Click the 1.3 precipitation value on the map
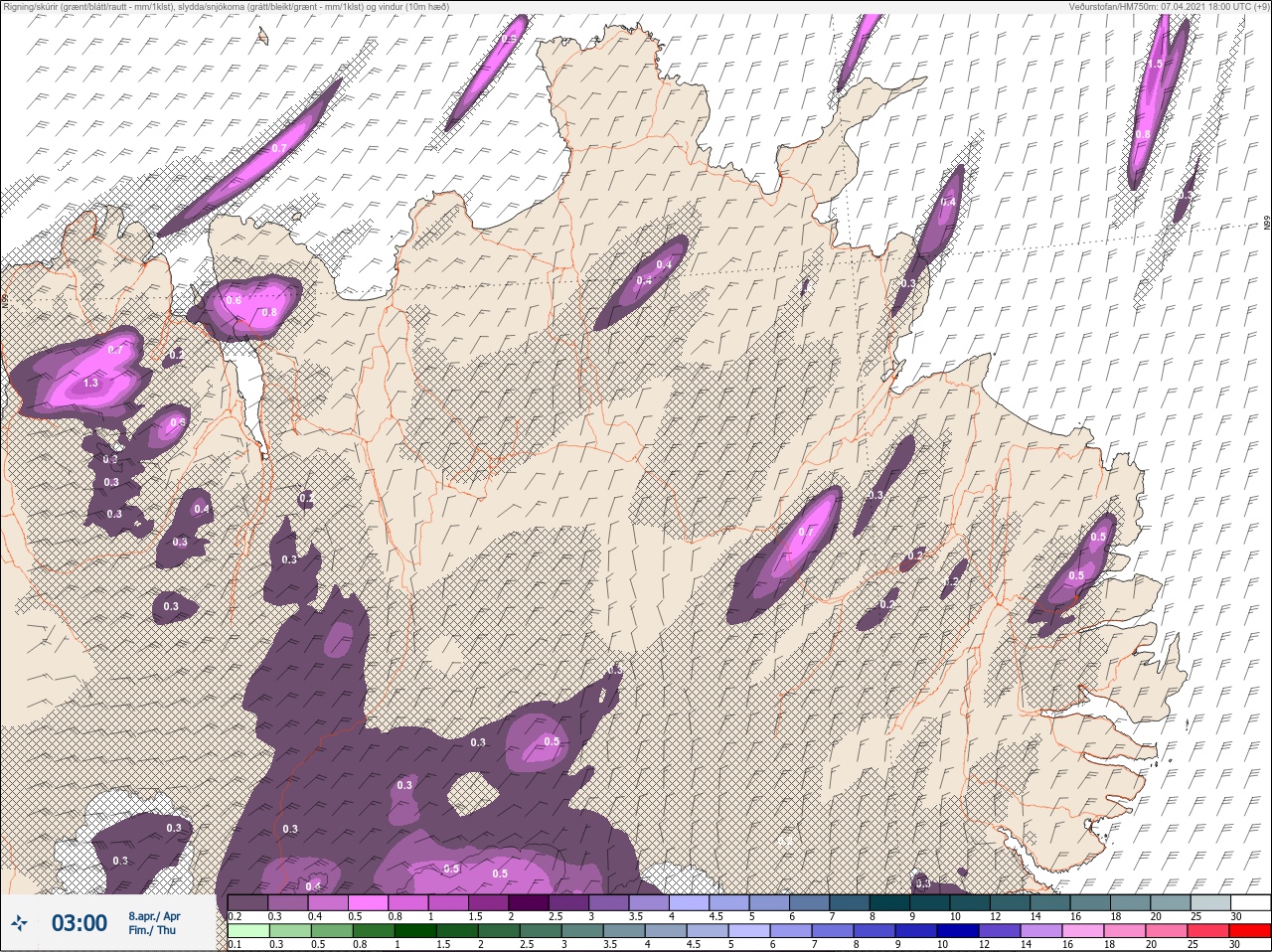The height and width of the screenshot is (952, 1272). [x=91, y=384]
